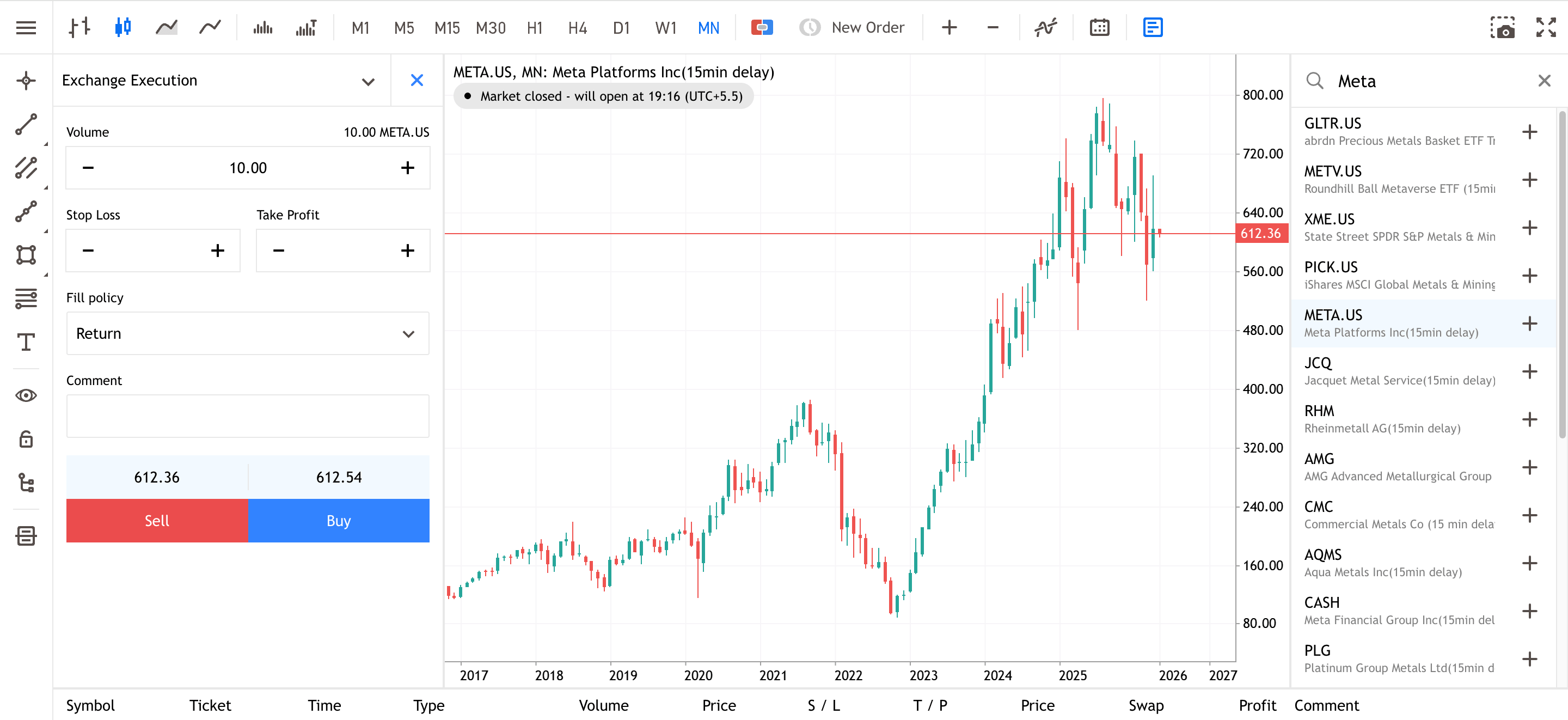The width and height of the screenshot is (1568, 720).
Task: Select the text label tool
Action: (26, 341)
